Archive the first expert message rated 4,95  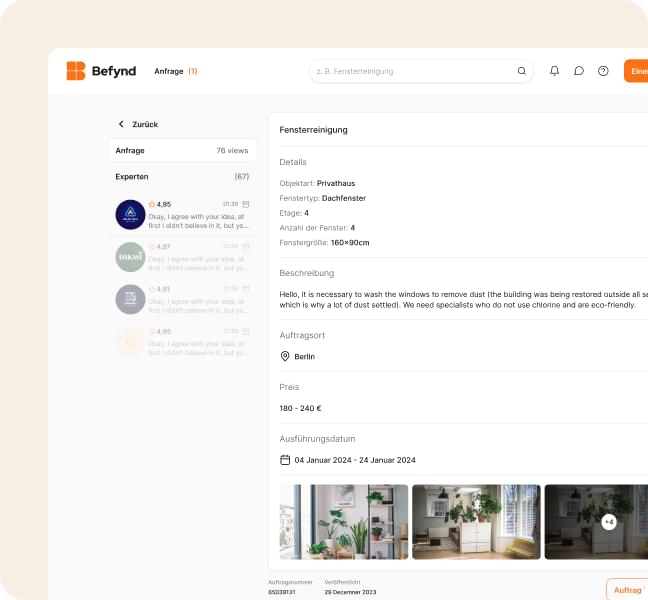(246, 204)
